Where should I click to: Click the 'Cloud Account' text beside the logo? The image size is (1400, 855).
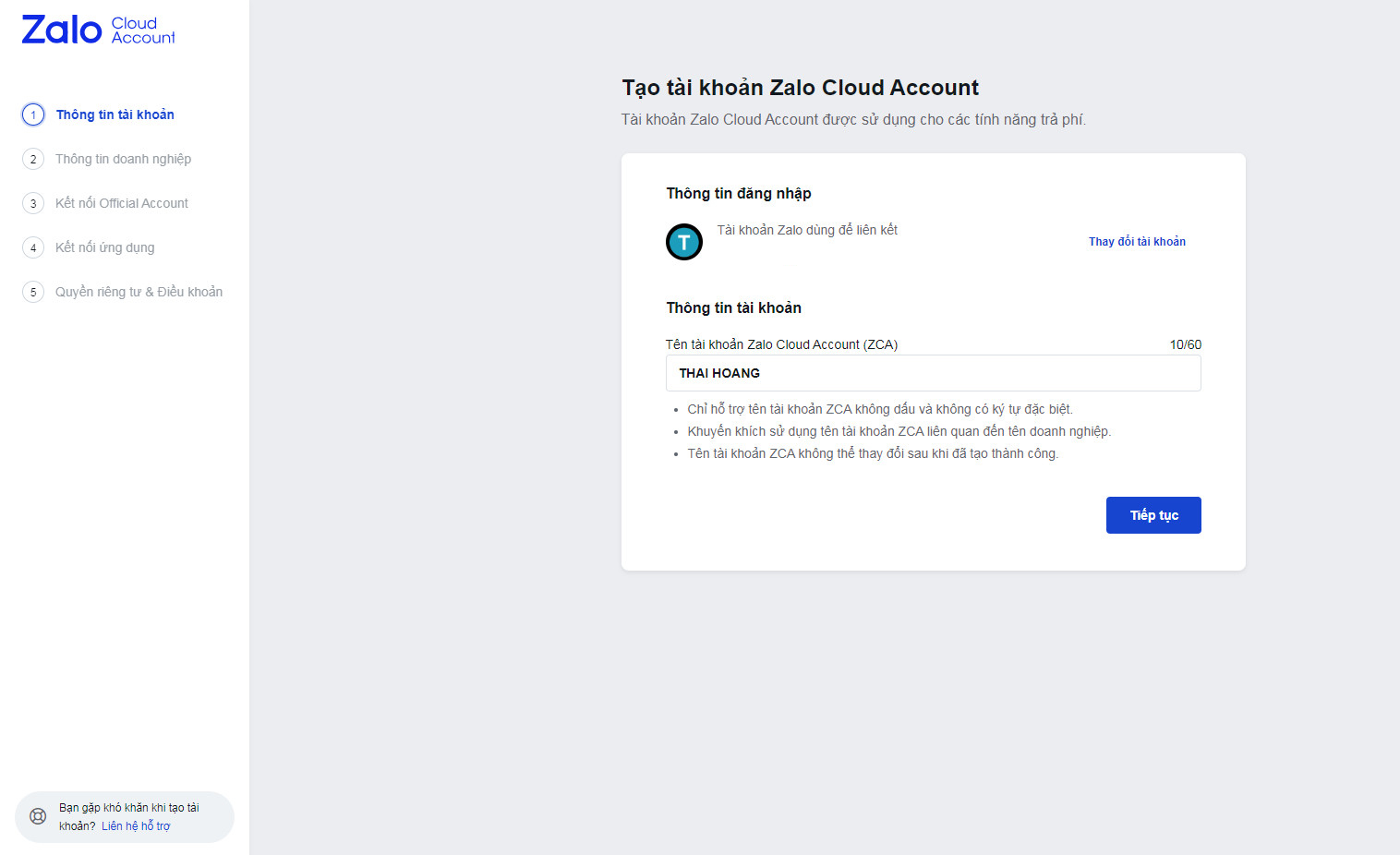pos(143,30)
